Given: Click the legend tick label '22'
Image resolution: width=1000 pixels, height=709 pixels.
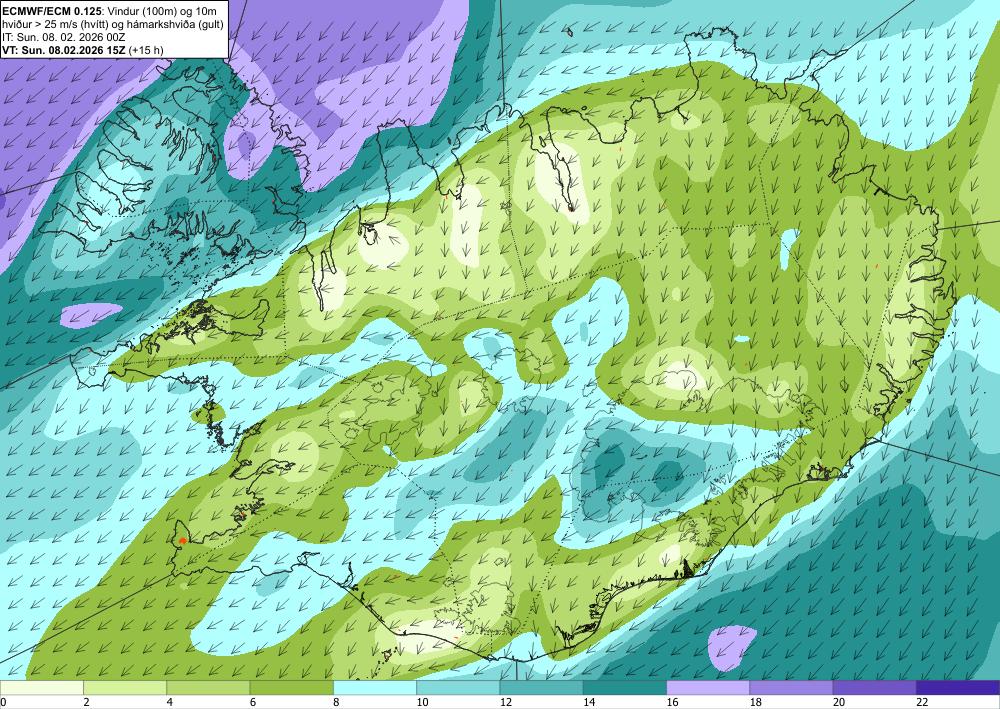Looking at the screenshot, I should 922,702.
